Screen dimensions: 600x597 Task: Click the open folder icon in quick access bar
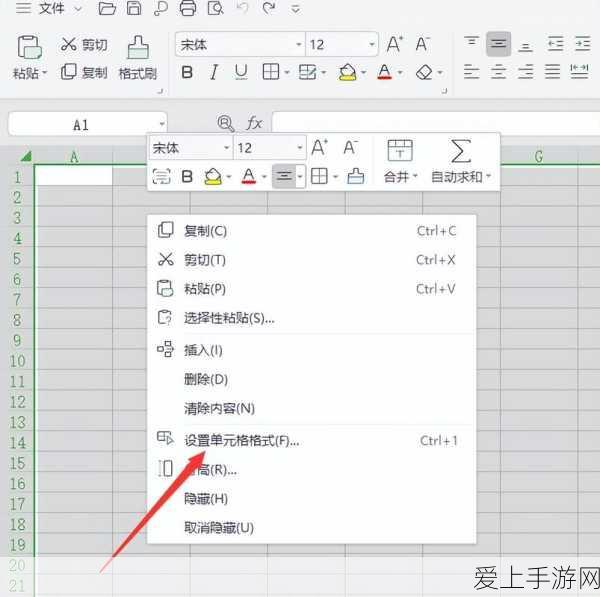(107, 8)
